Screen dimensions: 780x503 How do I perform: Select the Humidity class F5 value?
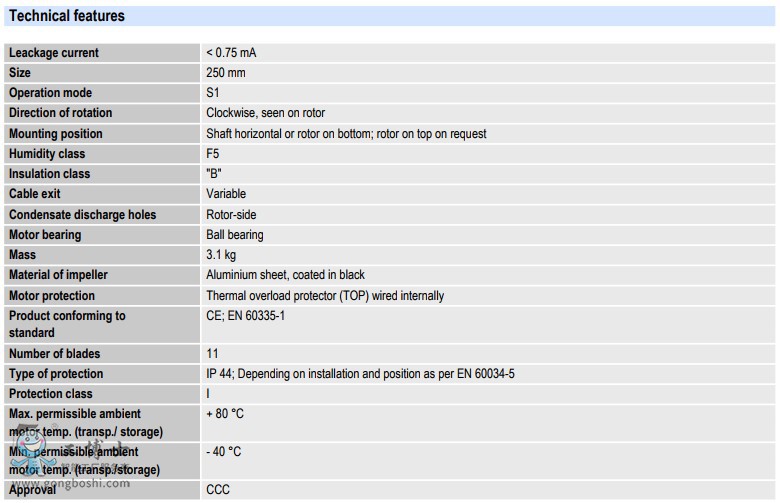213,154
